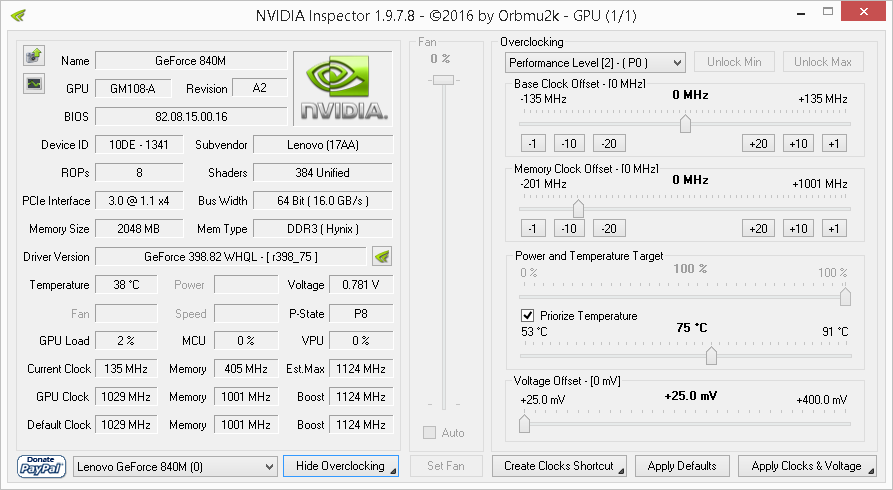Click the Subvendor field Lenovo (17AA)

[323, 145]
